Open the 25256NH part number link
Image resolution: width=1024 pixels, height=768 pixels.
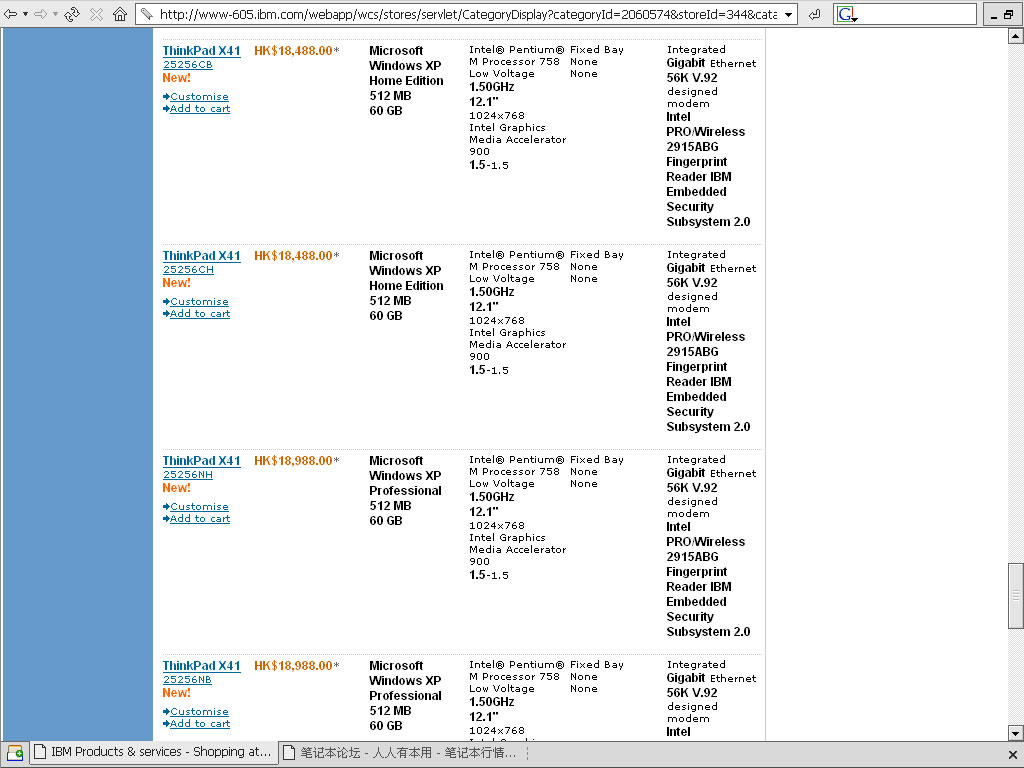coord(187,475)
